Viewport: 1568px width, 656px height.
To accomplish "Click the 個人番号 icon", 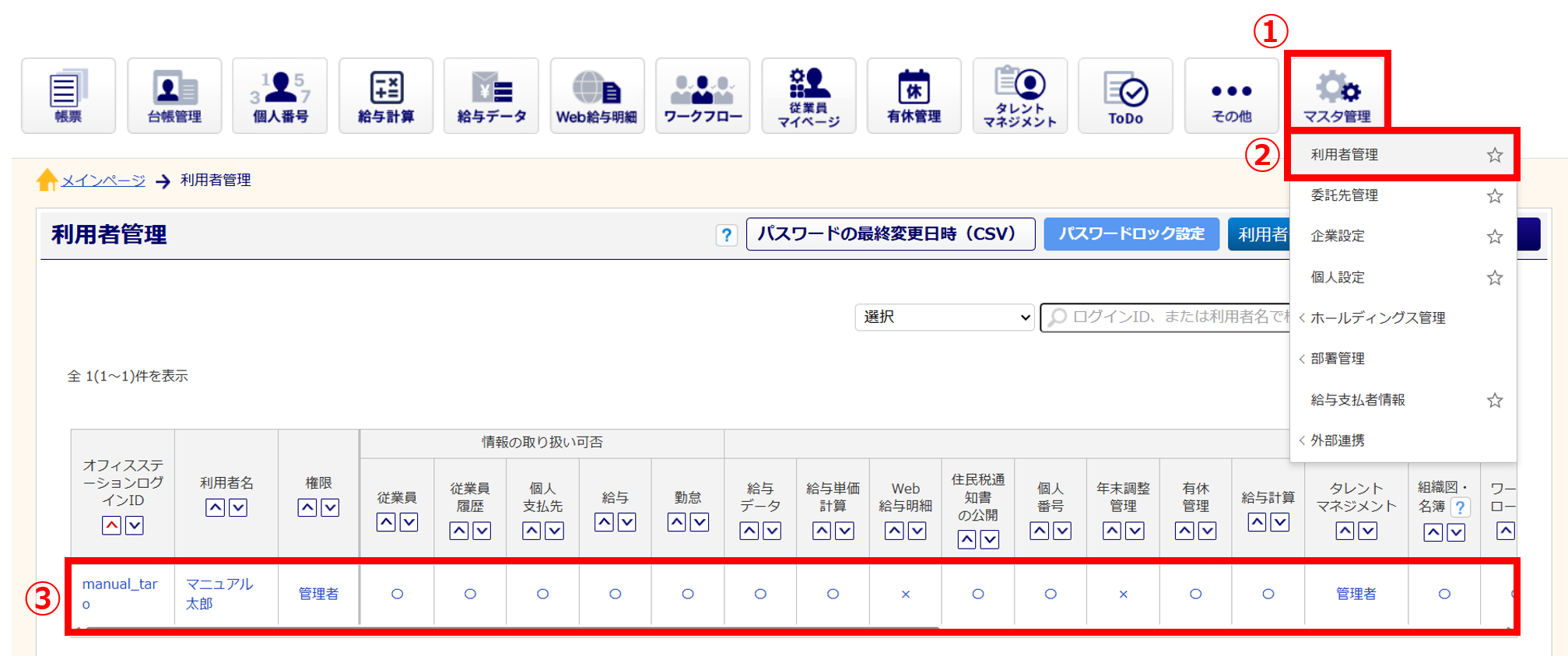I will (280, 96).
